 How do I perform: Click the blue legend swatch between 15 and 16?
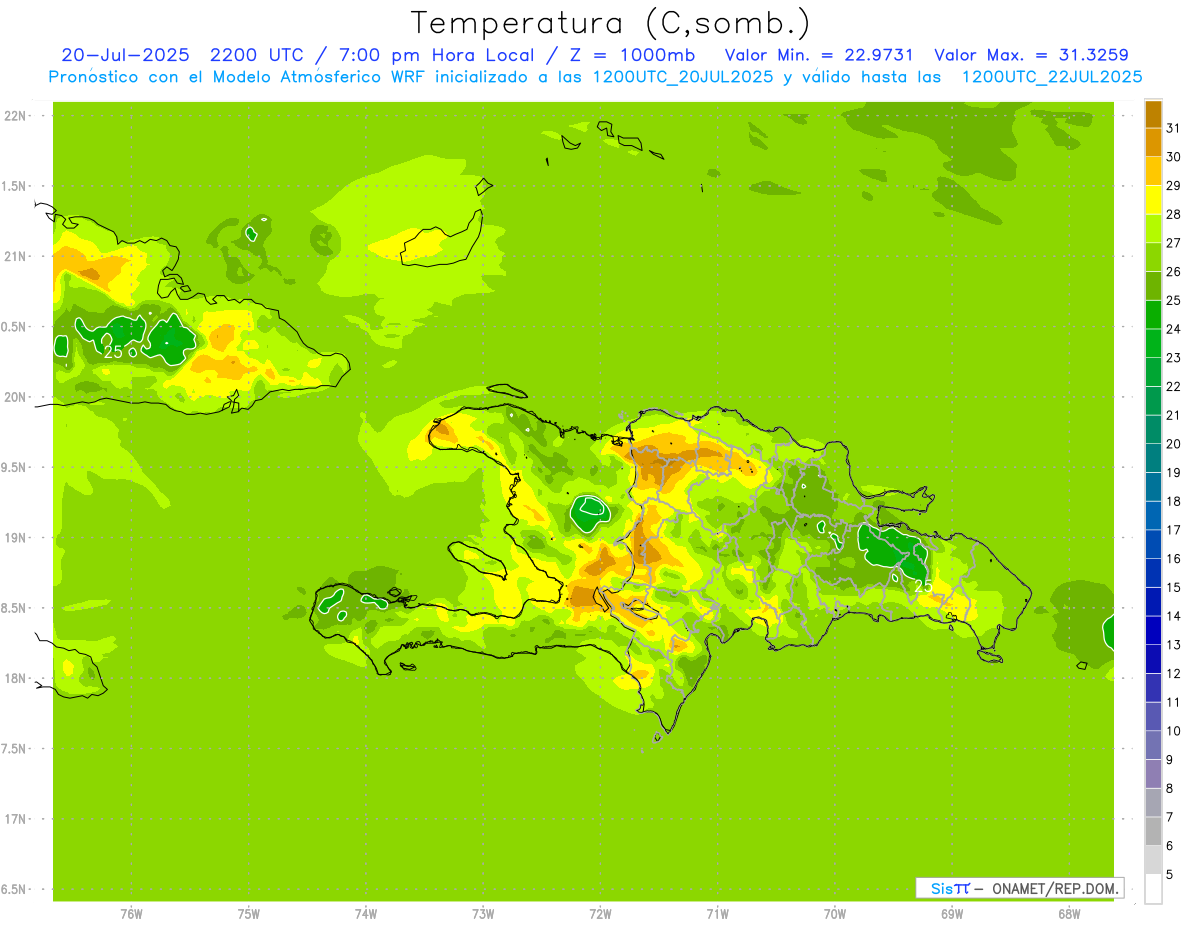point(1153,573)
